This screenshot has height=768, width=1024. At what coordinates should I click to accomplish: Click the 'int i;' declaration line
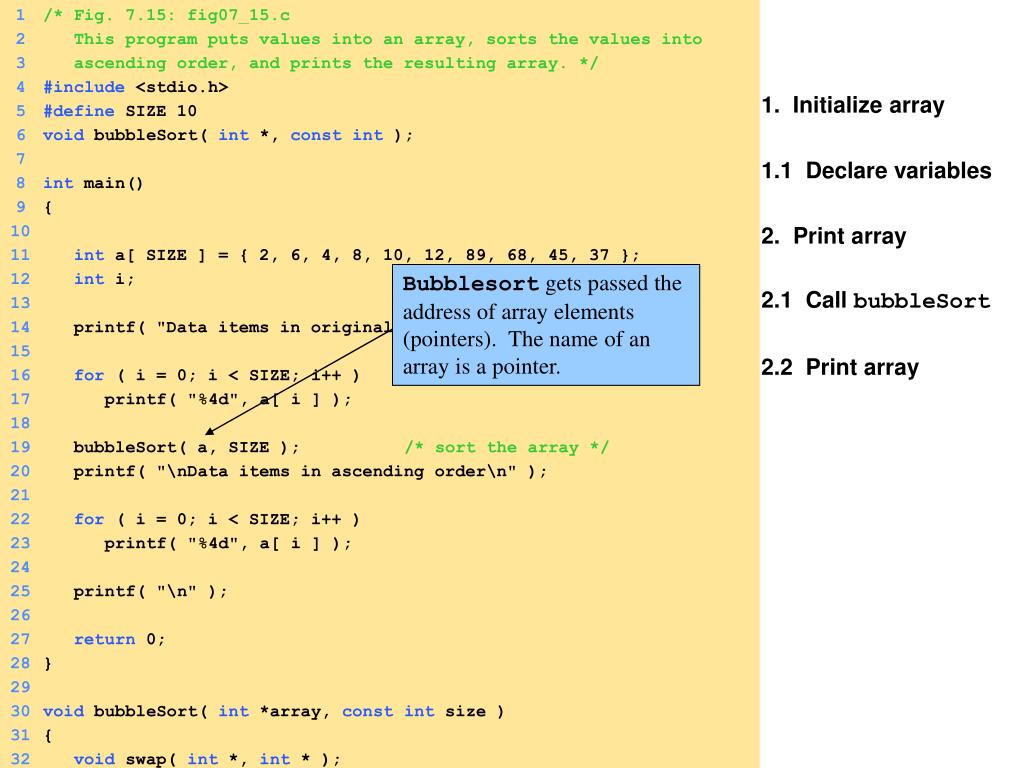104,279
